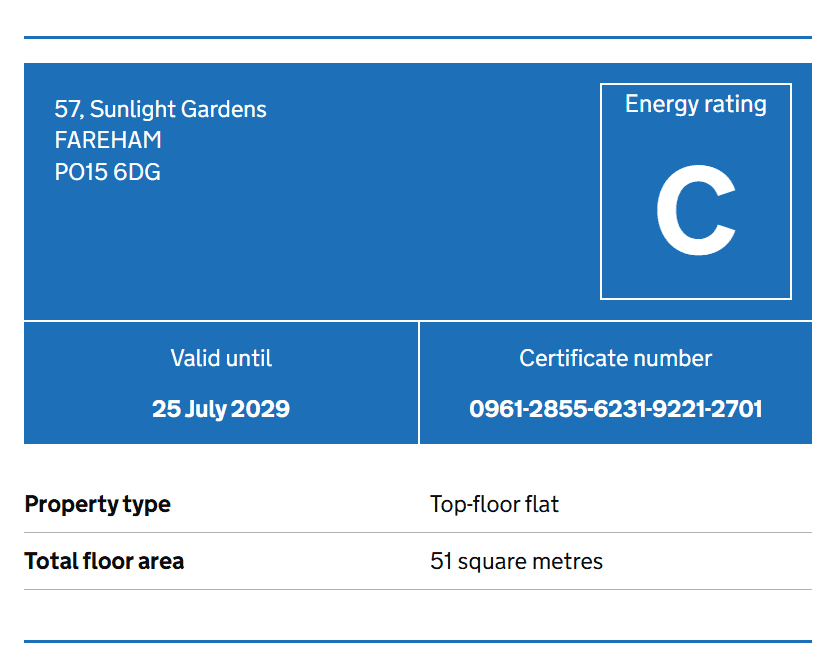Image resolution: width=837 pixels, height=666 pixels.
Task: Click the 51 square metres value
Action: (x=516, y=561)
